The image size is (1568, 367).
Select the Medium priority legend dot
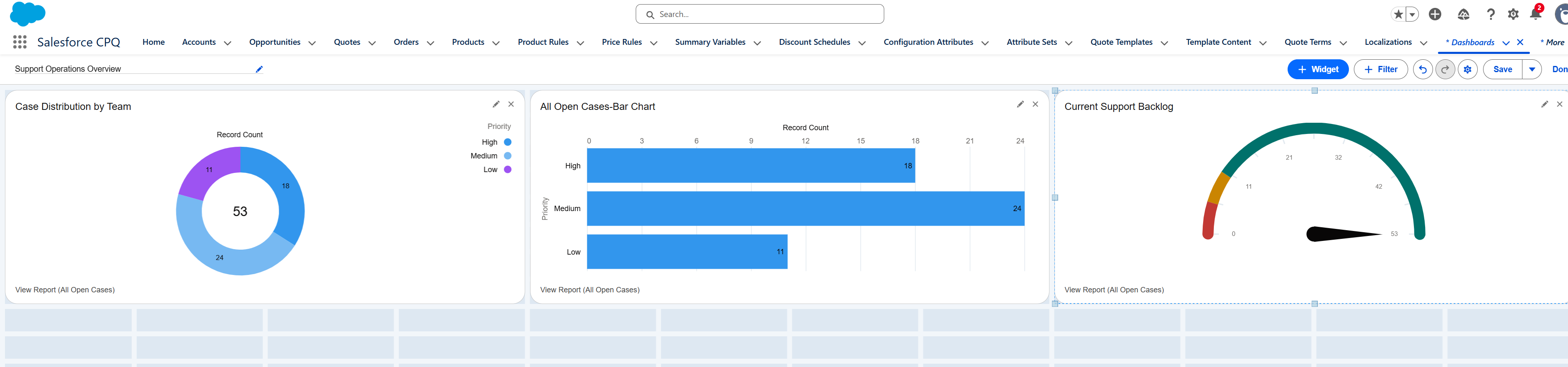coord(508,156)
